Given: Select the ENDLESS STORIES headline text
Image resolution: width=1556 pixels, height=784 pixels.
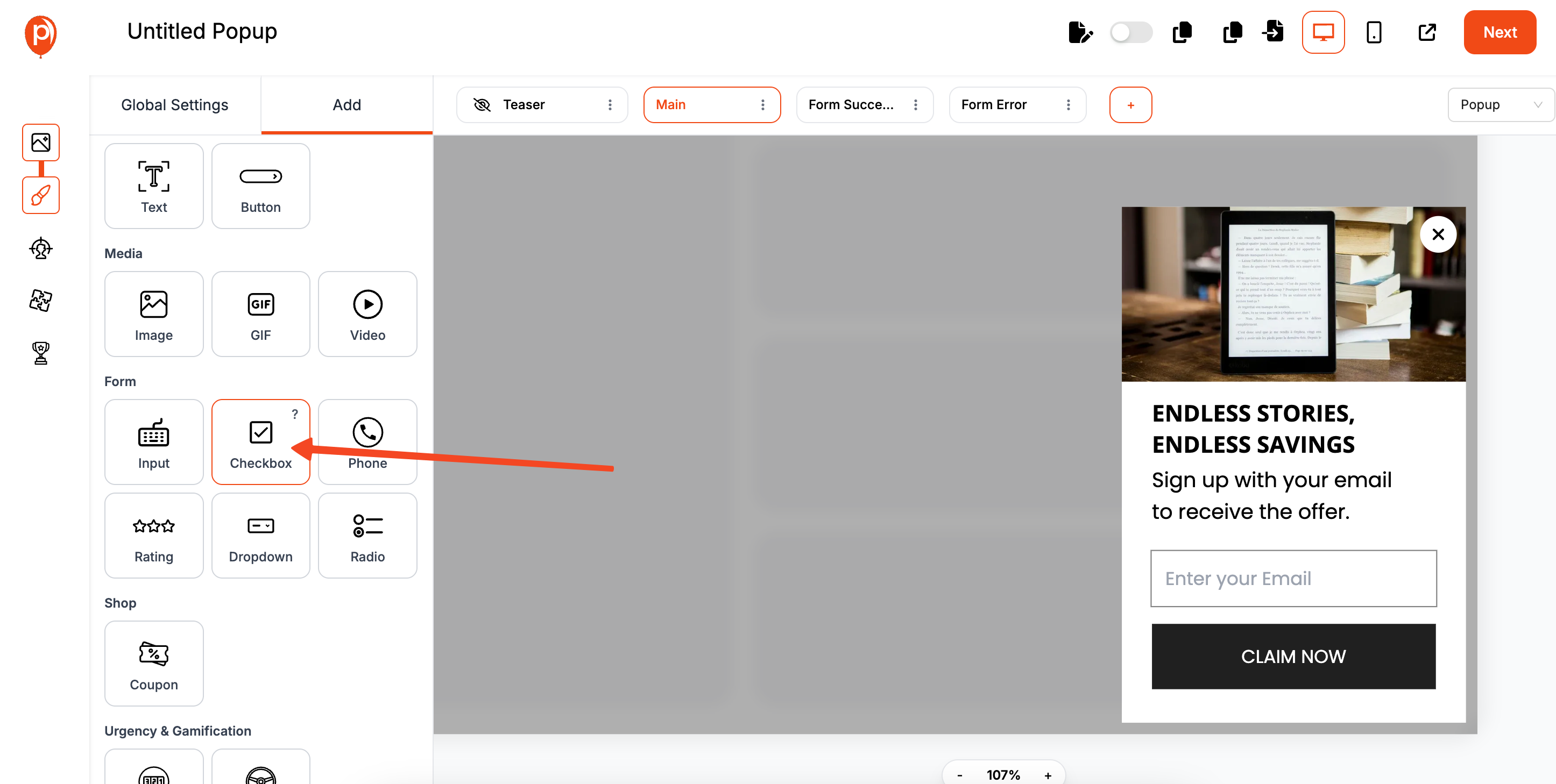Looking at the screenshot, I should [1254, 429].
